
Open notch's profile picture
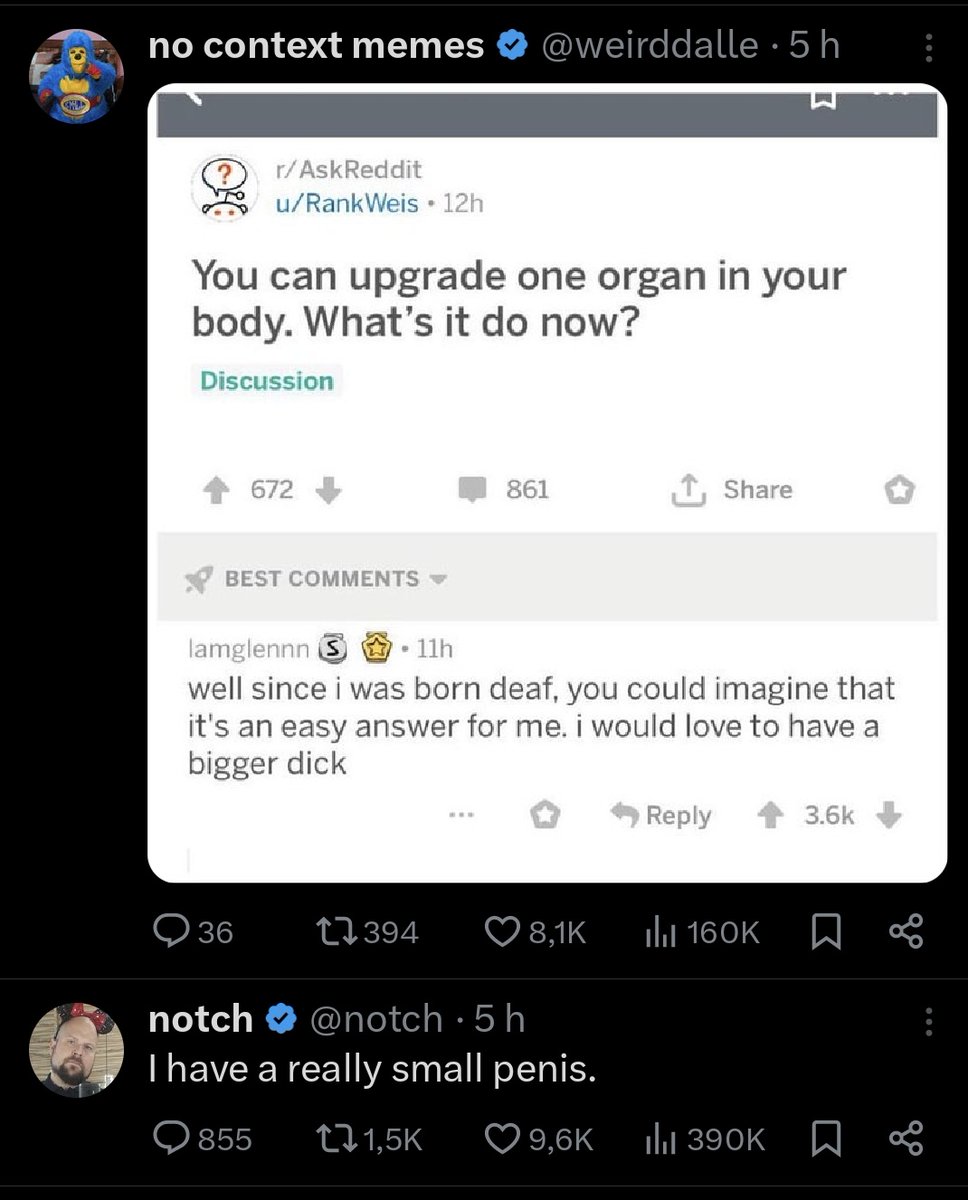point(76,1050)
